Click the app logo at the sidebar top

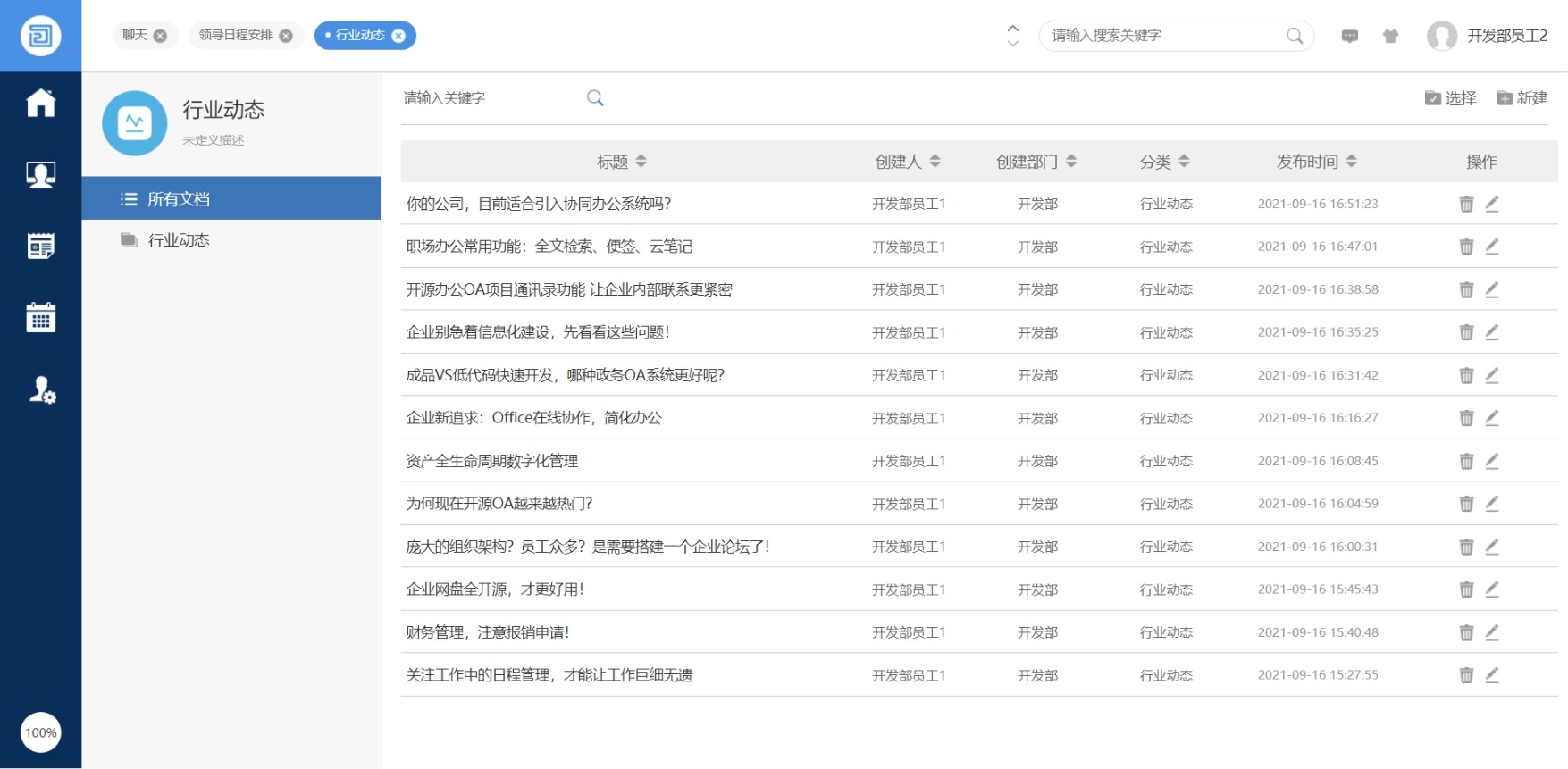click(40, 36)
